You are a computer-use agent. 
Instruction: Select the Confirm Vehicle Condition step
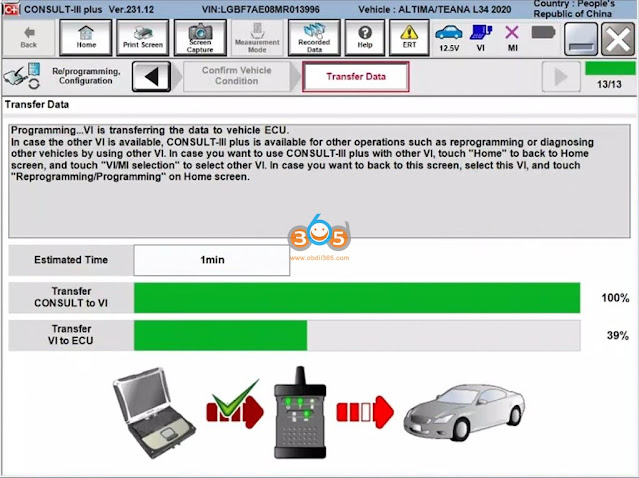[x=236, y=76]
